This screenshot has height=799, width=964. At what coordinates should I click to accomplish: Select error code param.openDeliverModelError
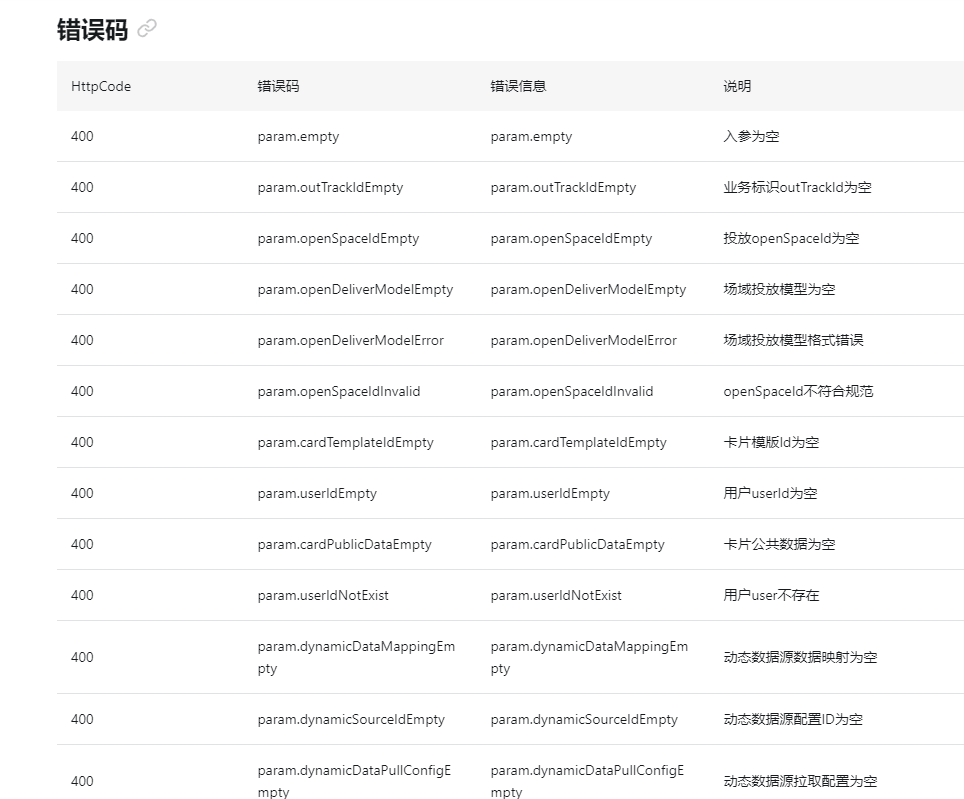pyautogui.click(x=350, y=340)
